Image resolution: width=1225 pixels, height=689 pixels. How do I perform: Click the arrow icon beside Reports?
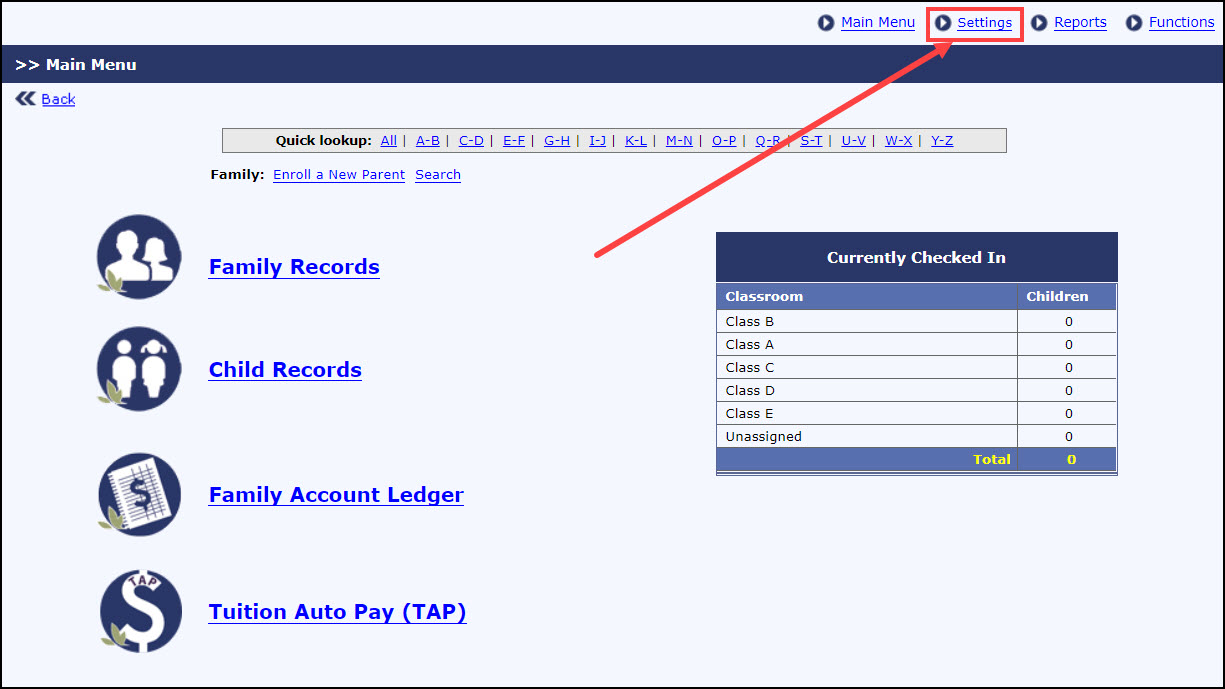click(1039, 23)
